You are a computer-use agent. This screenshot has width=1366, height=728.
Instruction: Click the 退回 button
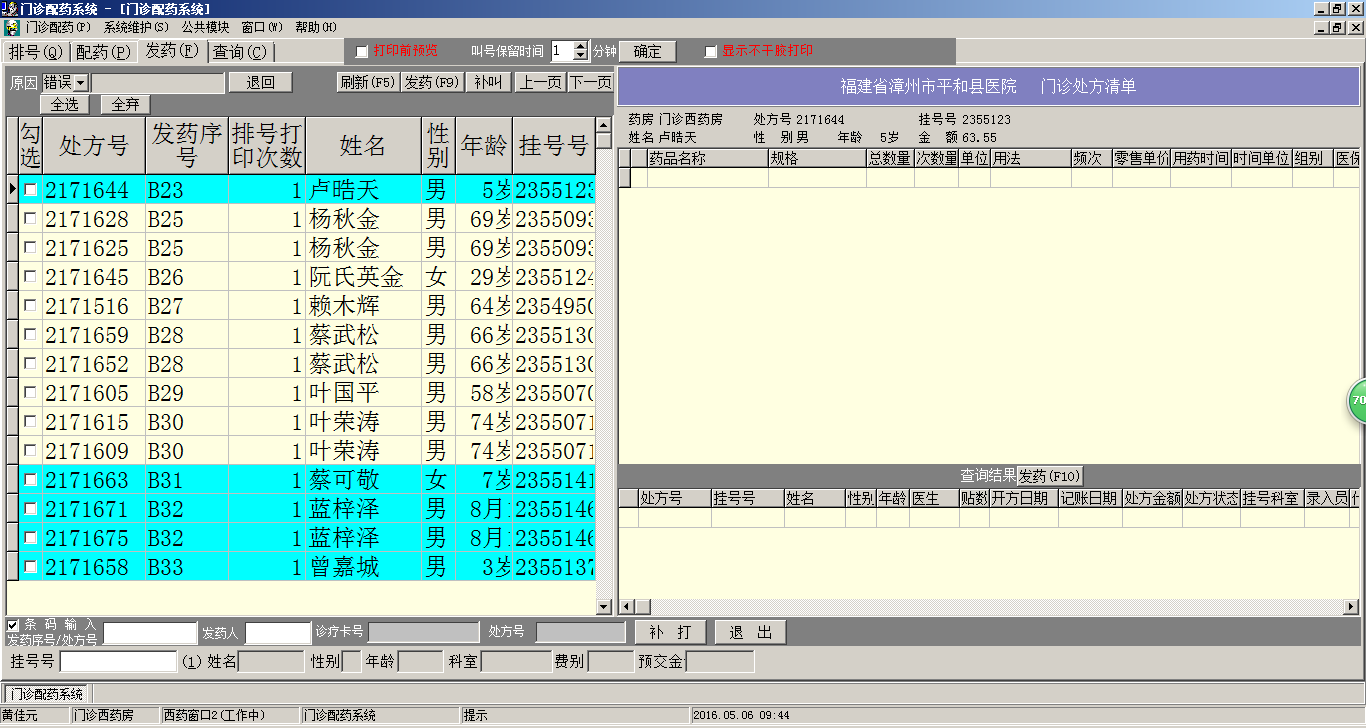260,83
